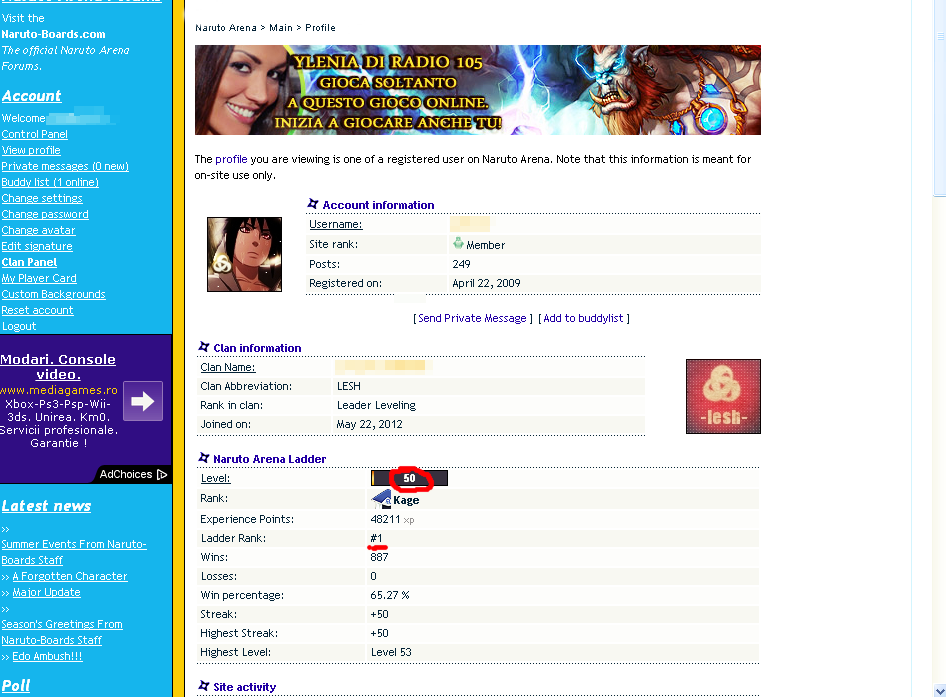Click the Kage rank badge icon

pos(381,499)
